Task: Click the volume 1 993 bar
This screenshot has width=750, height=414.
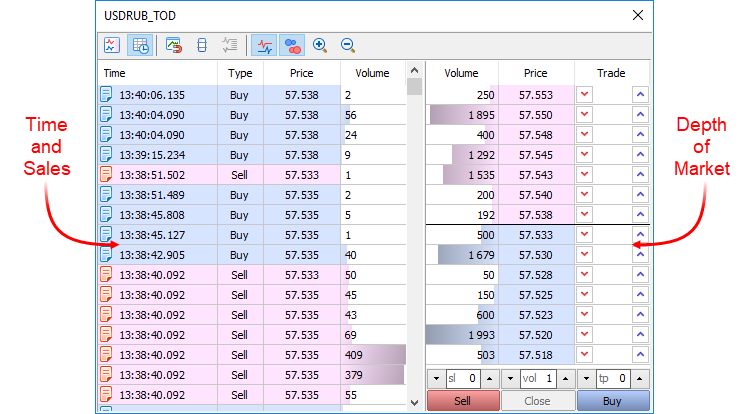Action: point(462,335)
